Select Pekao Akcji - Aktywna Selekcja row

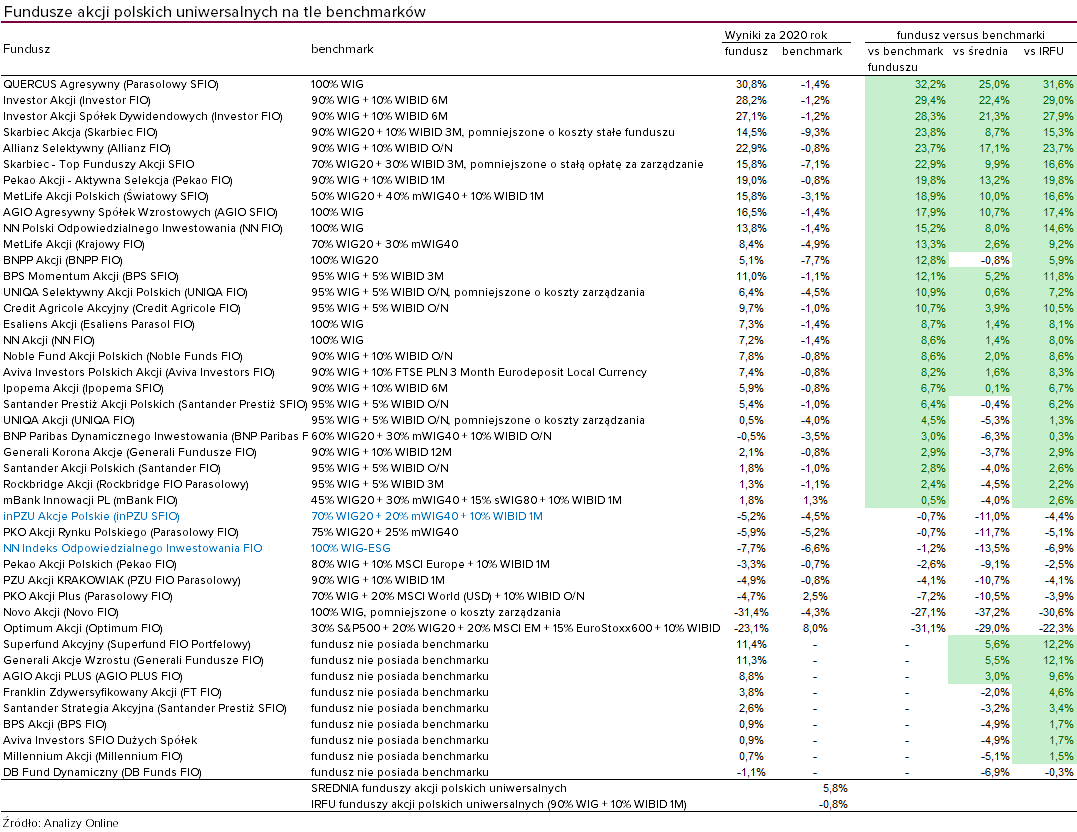(118, 180)
